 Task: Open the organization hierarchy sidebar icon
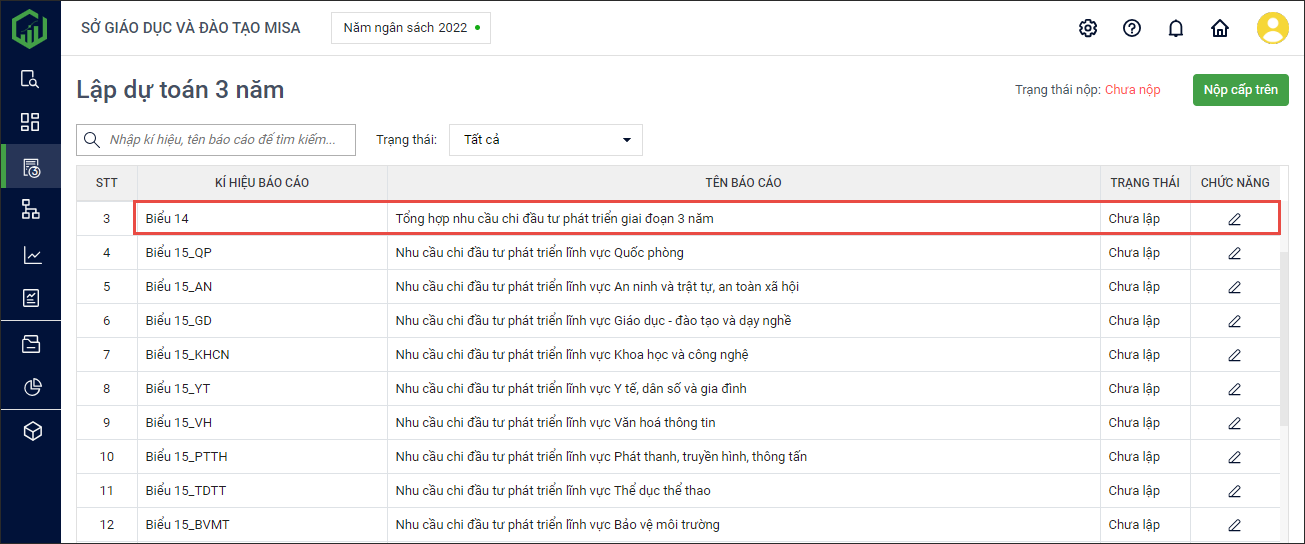click(x=30, y=209)
